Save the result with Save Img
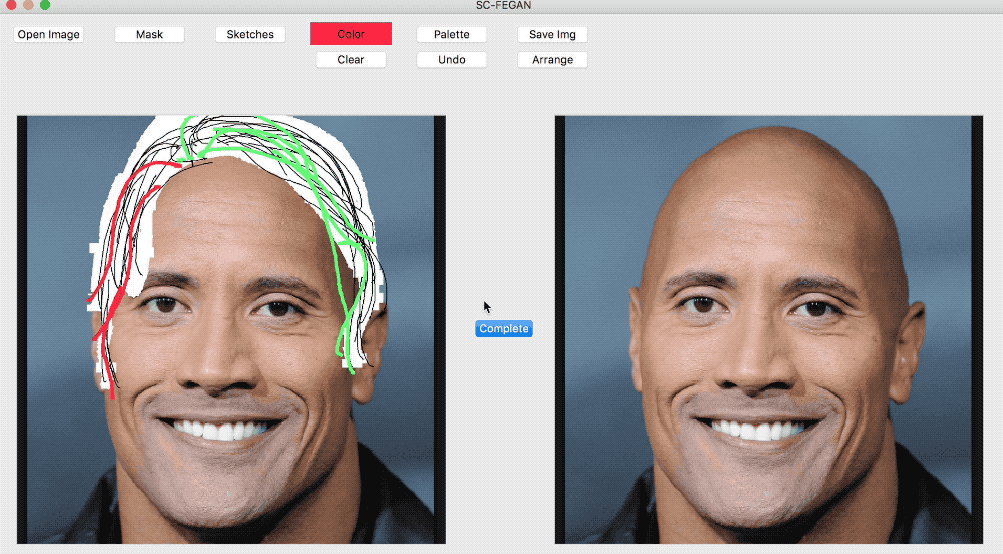 tap(552, 35)
